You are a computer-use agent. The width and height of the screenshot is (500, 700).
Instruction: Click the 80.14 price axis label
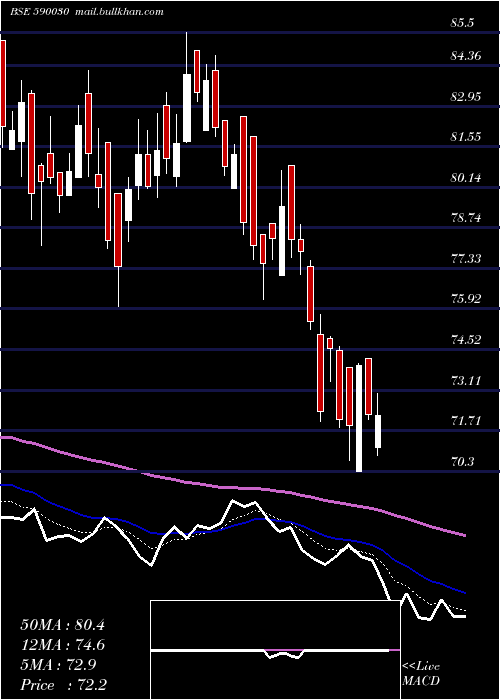pos(466,178)
